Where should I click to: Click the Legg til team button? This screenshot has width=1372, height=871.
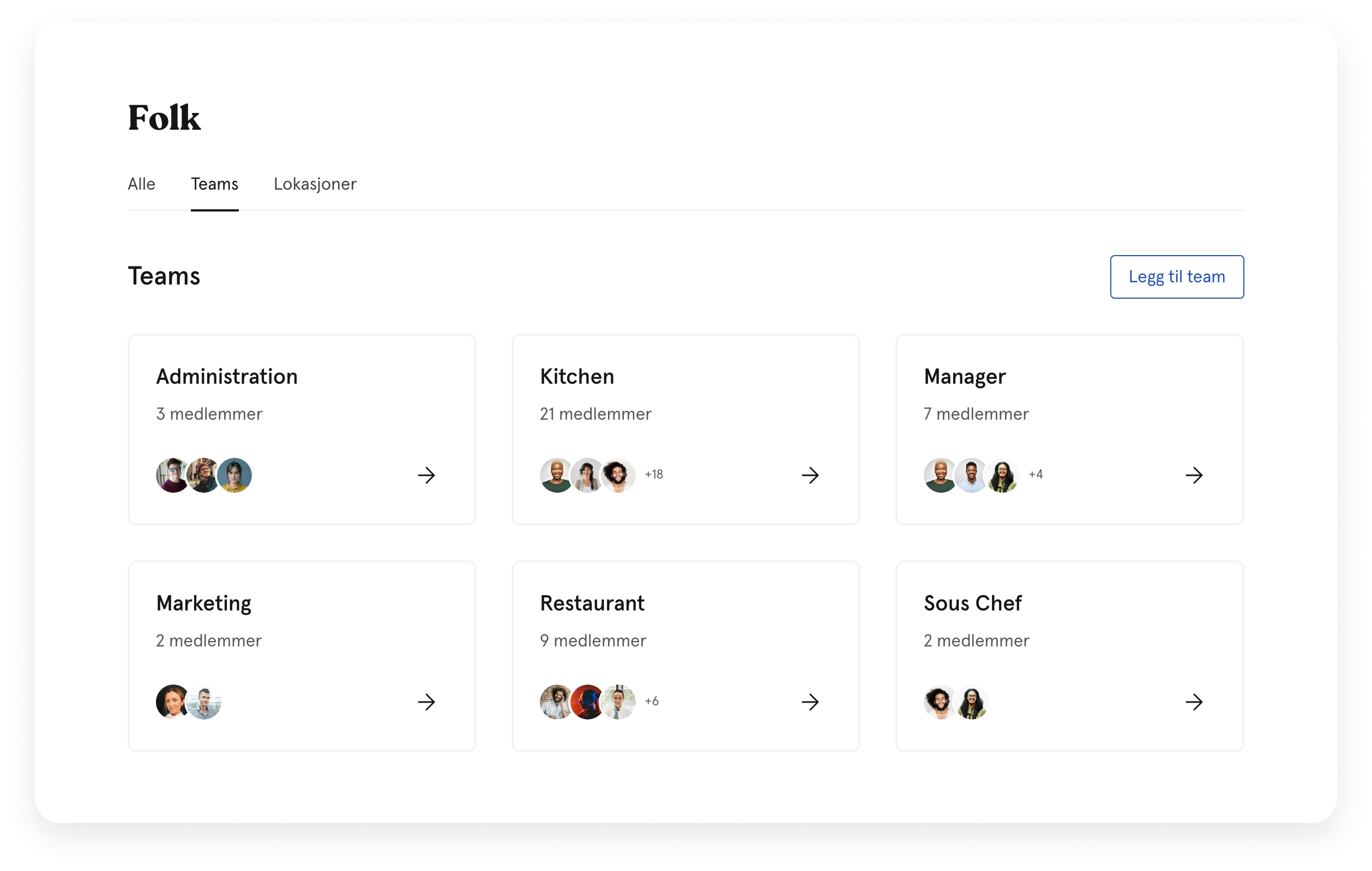[1177, 277]
